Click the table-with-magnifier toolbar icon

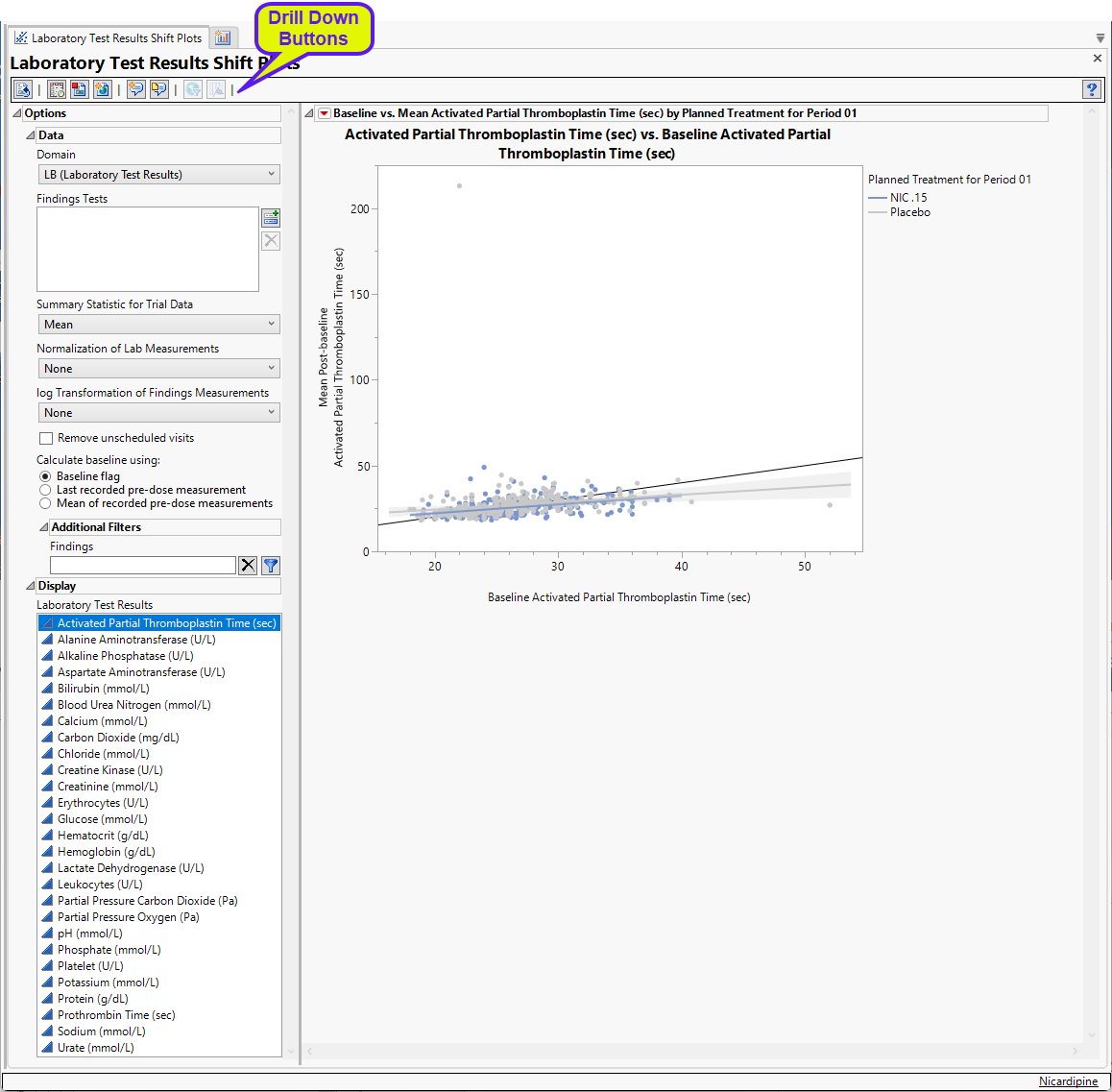(x=57, y=89)
